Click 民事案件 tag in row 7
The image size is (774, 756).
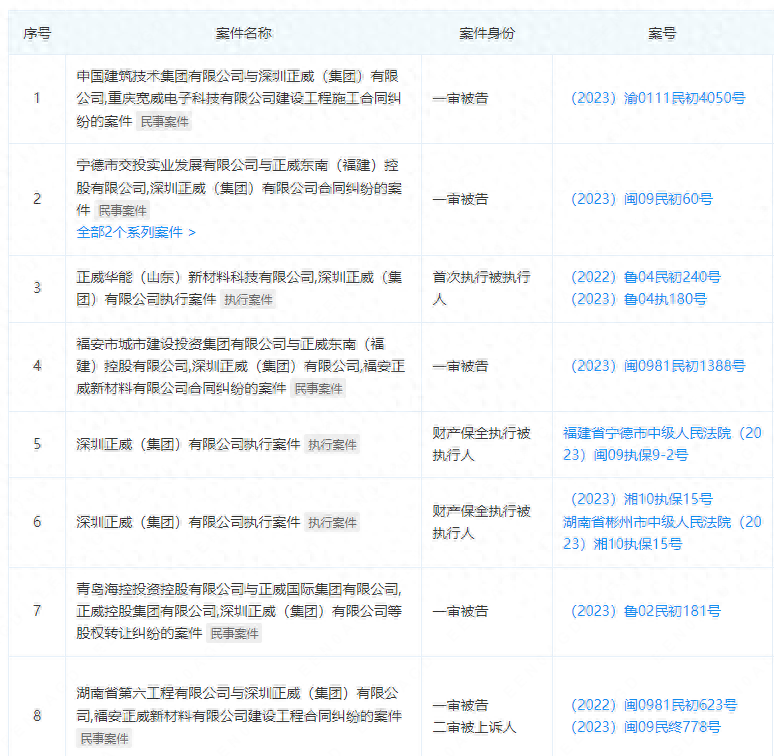tap(234, 634)
